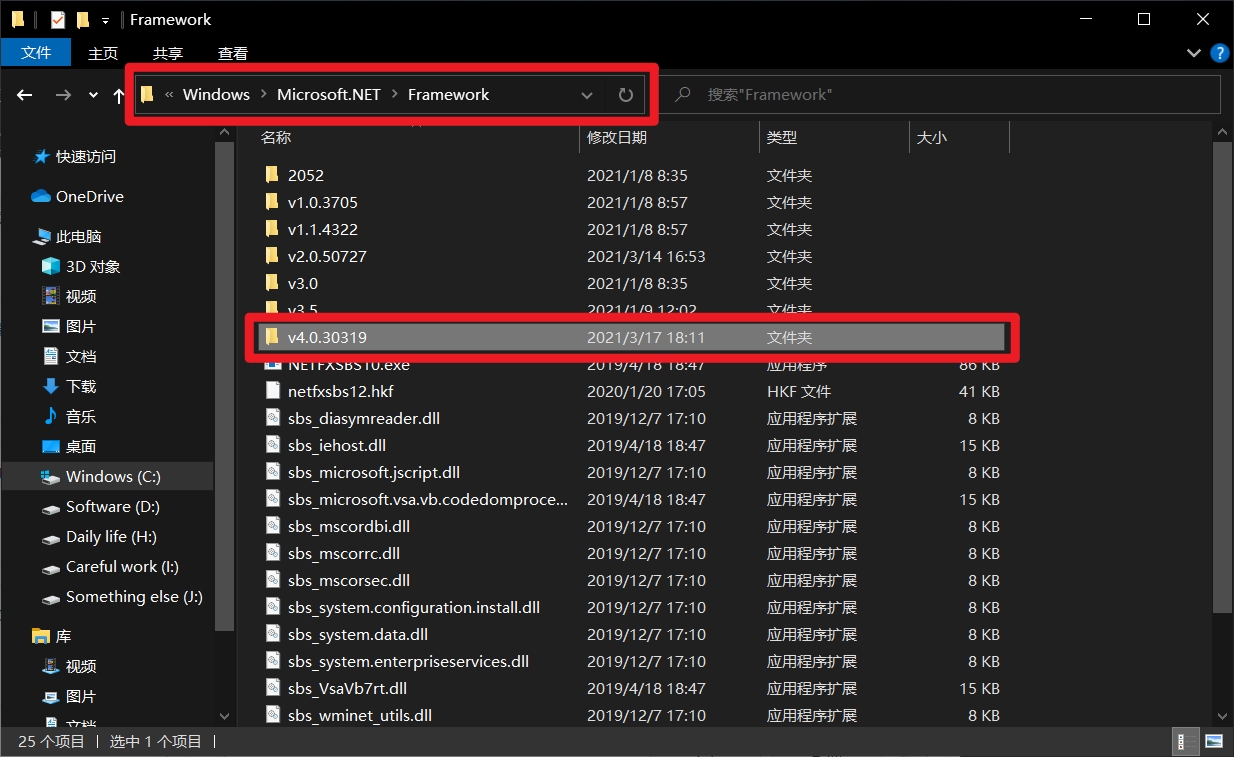
Task: Go up one folder level
Action: tap(119, 95)
